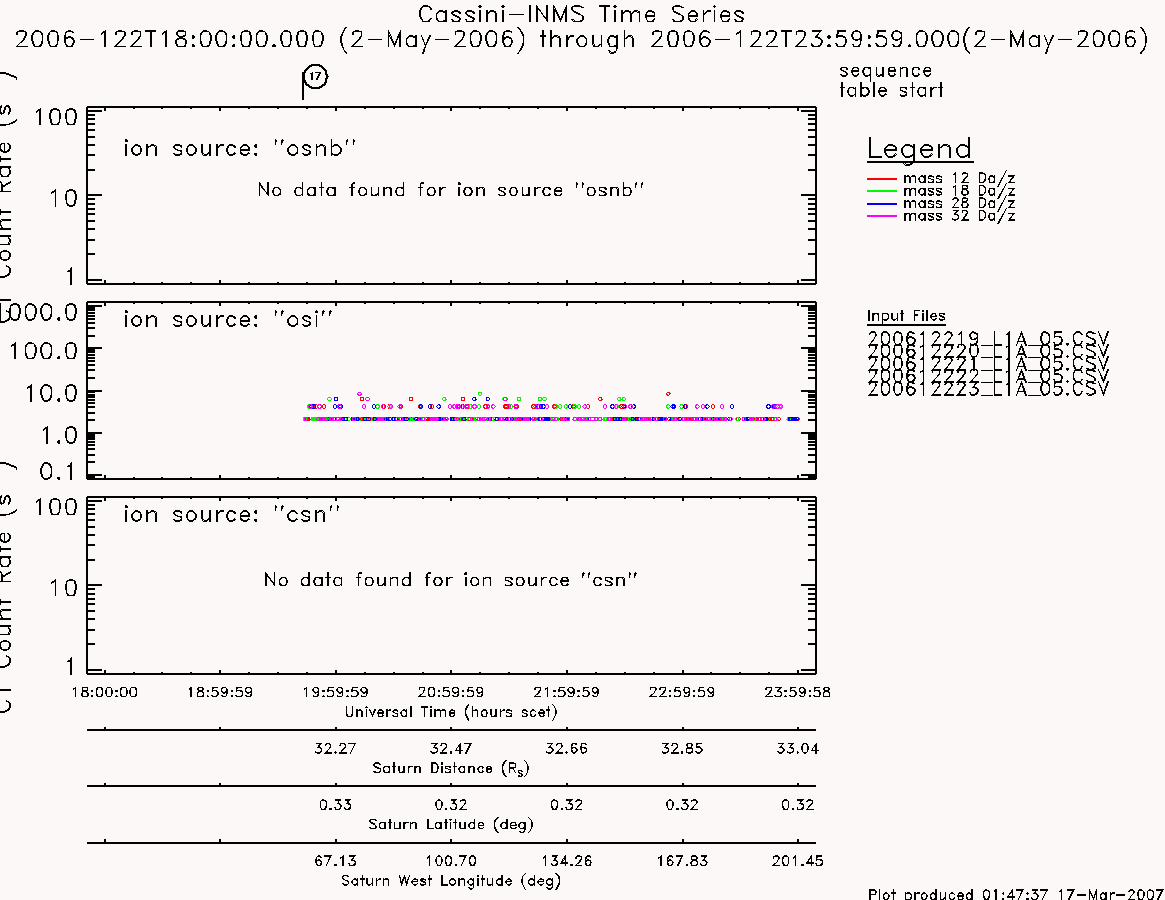This screenshot has height=900, width=1165.
Task: Select the '200612219_L1A_05.CSV' input file entry
Action: (987, 338)
